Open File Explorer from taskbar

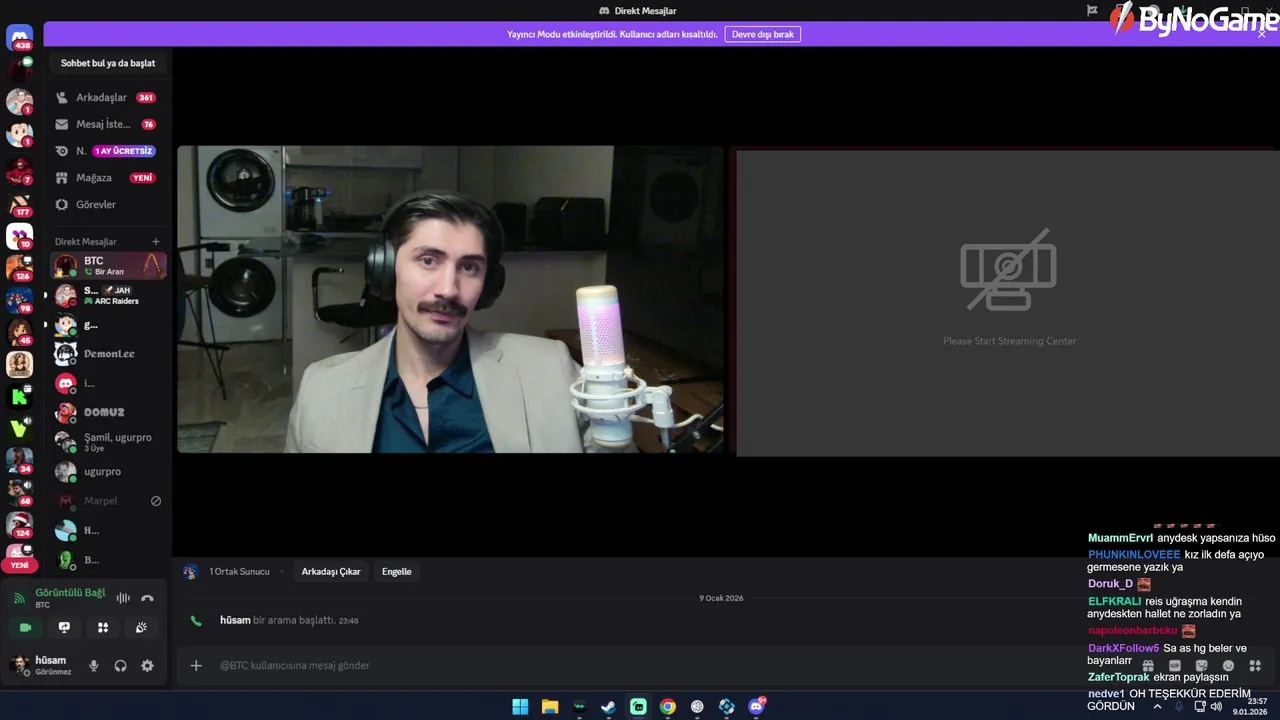550,707
